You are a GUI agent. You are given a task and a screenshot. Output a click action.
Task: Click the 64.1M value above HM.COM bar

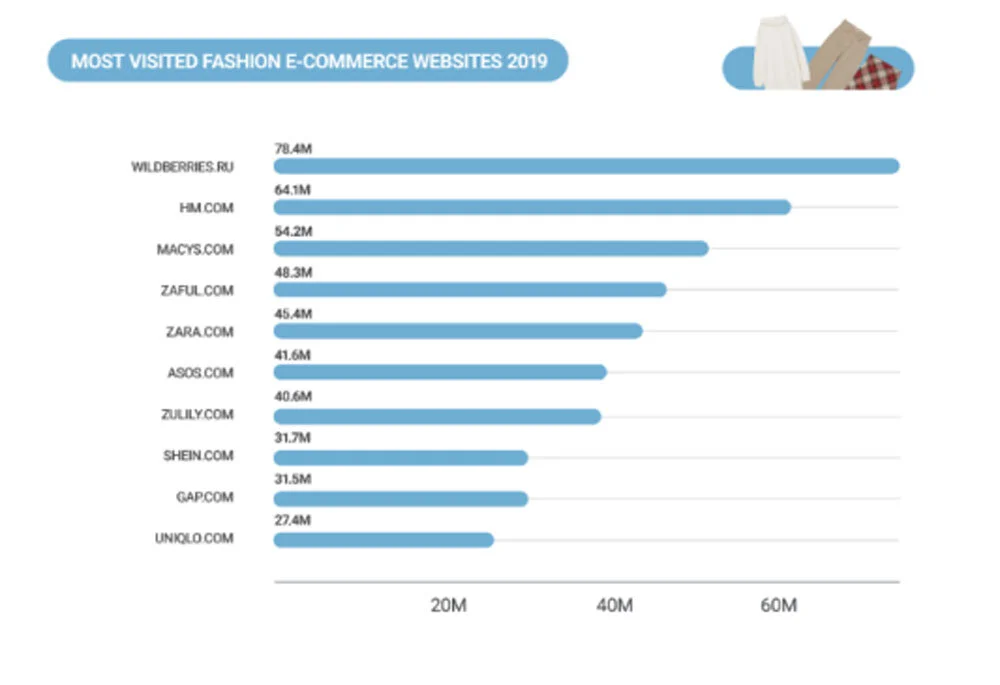pyautogui.click(x=293, y=190)
